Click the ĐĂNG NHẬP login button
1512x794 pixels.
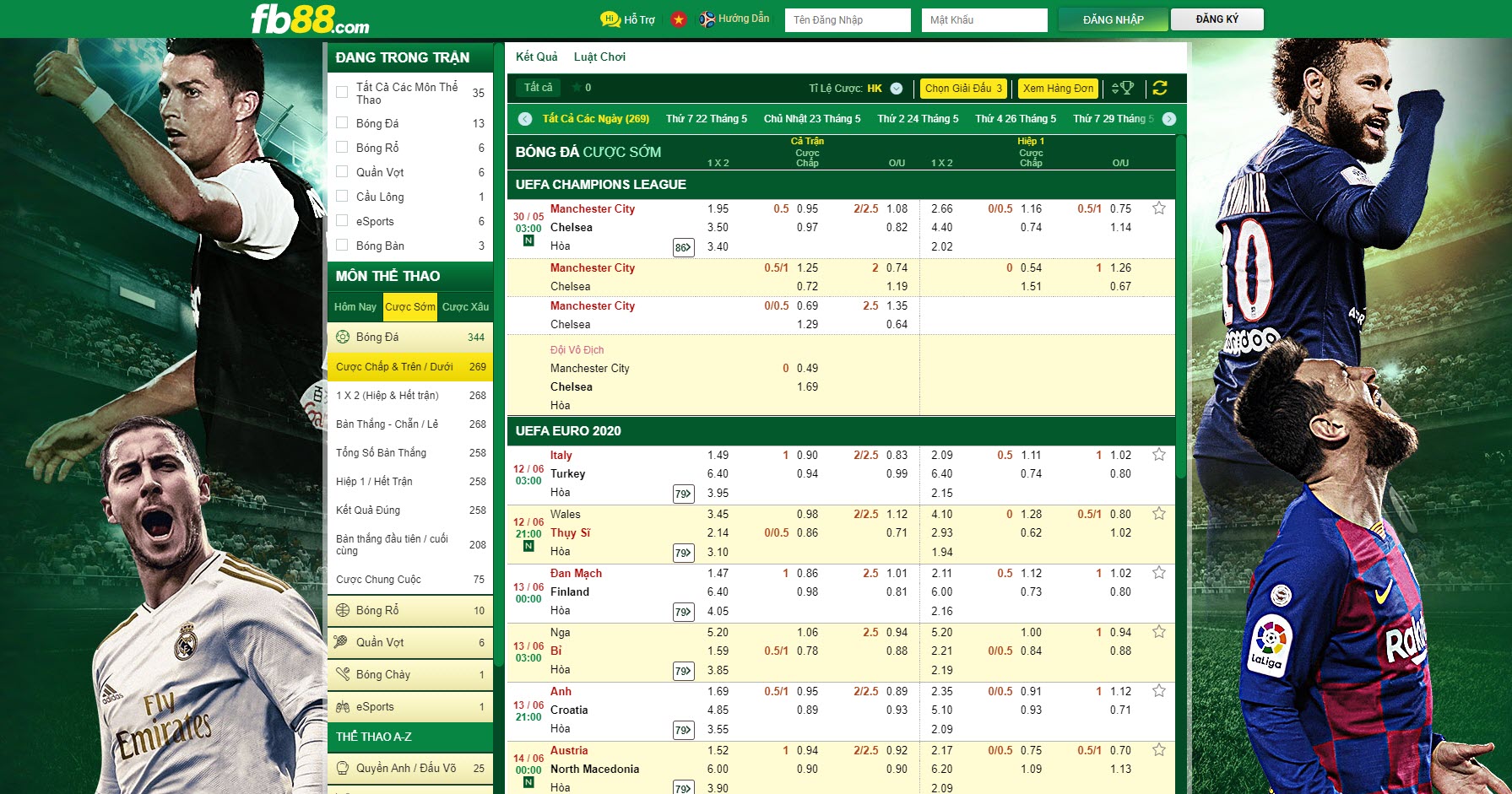click(1114, 19)
